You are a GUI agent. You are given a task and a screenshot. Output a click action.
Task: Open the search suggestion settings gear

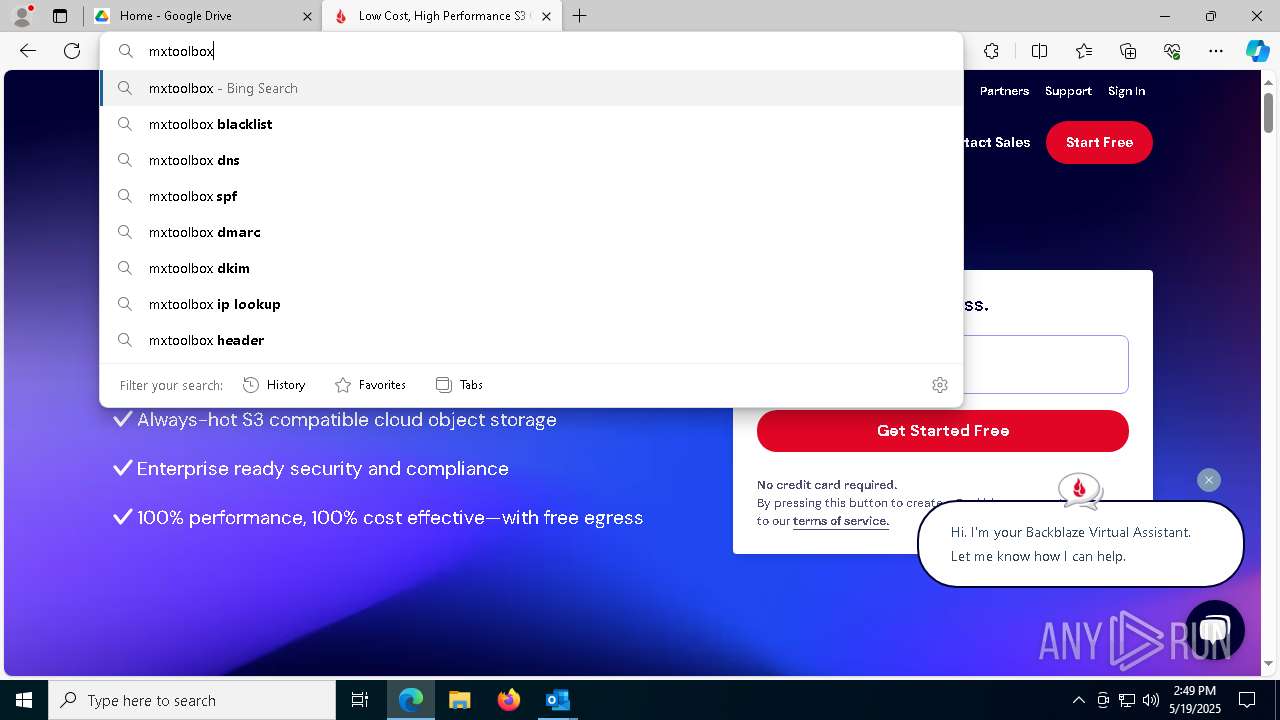coord(939,385)
